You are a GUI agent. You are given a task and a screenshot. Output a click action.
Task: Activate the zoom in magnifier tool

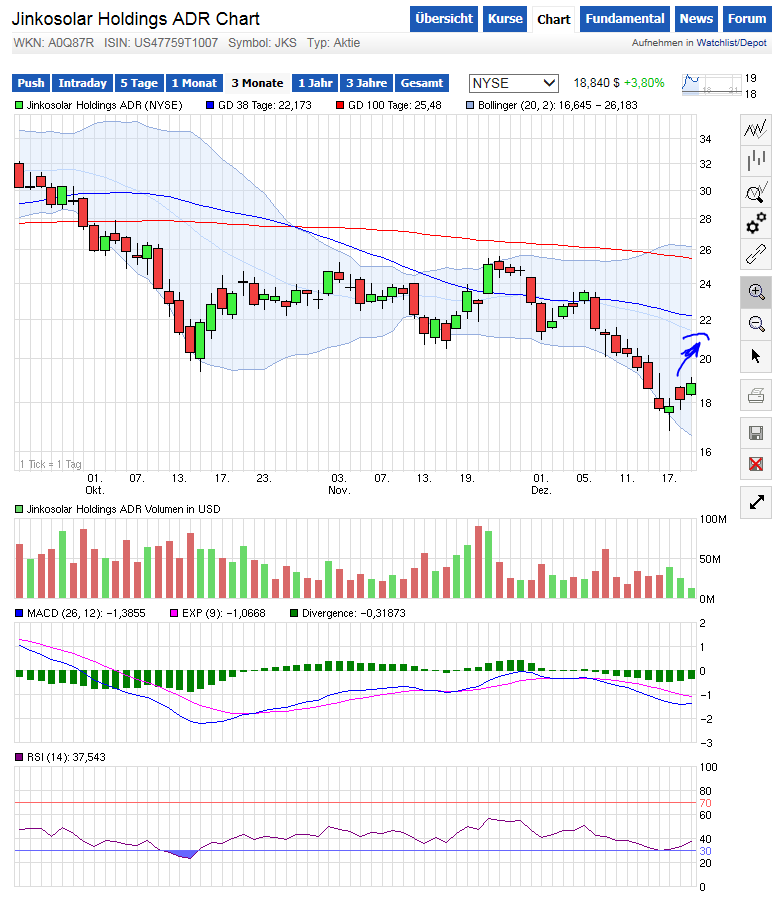click(x=756, y=292)
